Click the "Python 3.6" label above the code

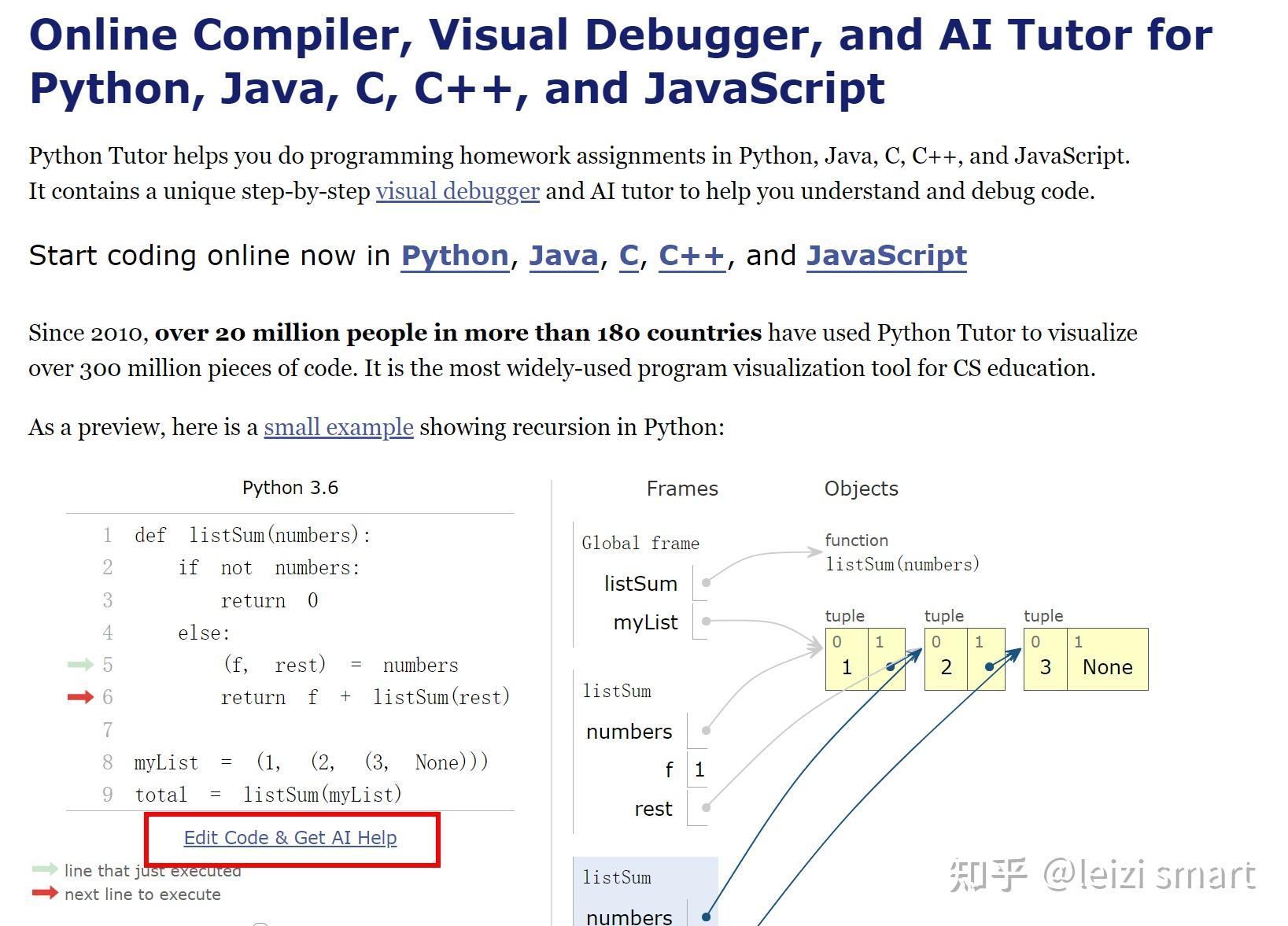[x=290, y=488]
